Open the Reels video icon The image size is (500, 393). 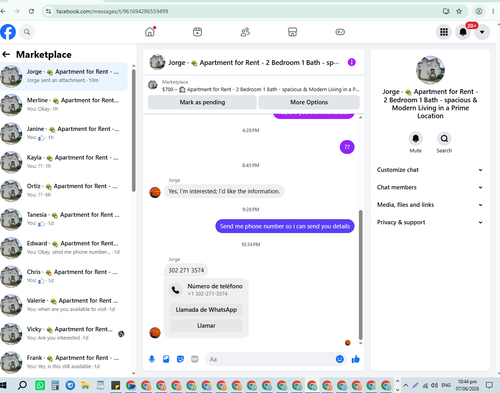tap(197, 32)
